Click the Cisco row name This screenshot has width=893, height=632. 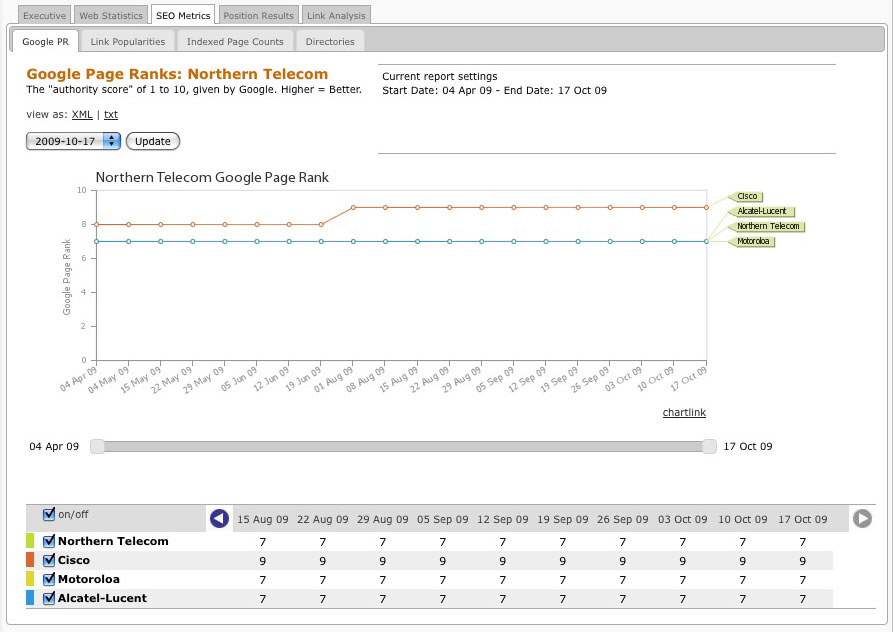point(74,560)
